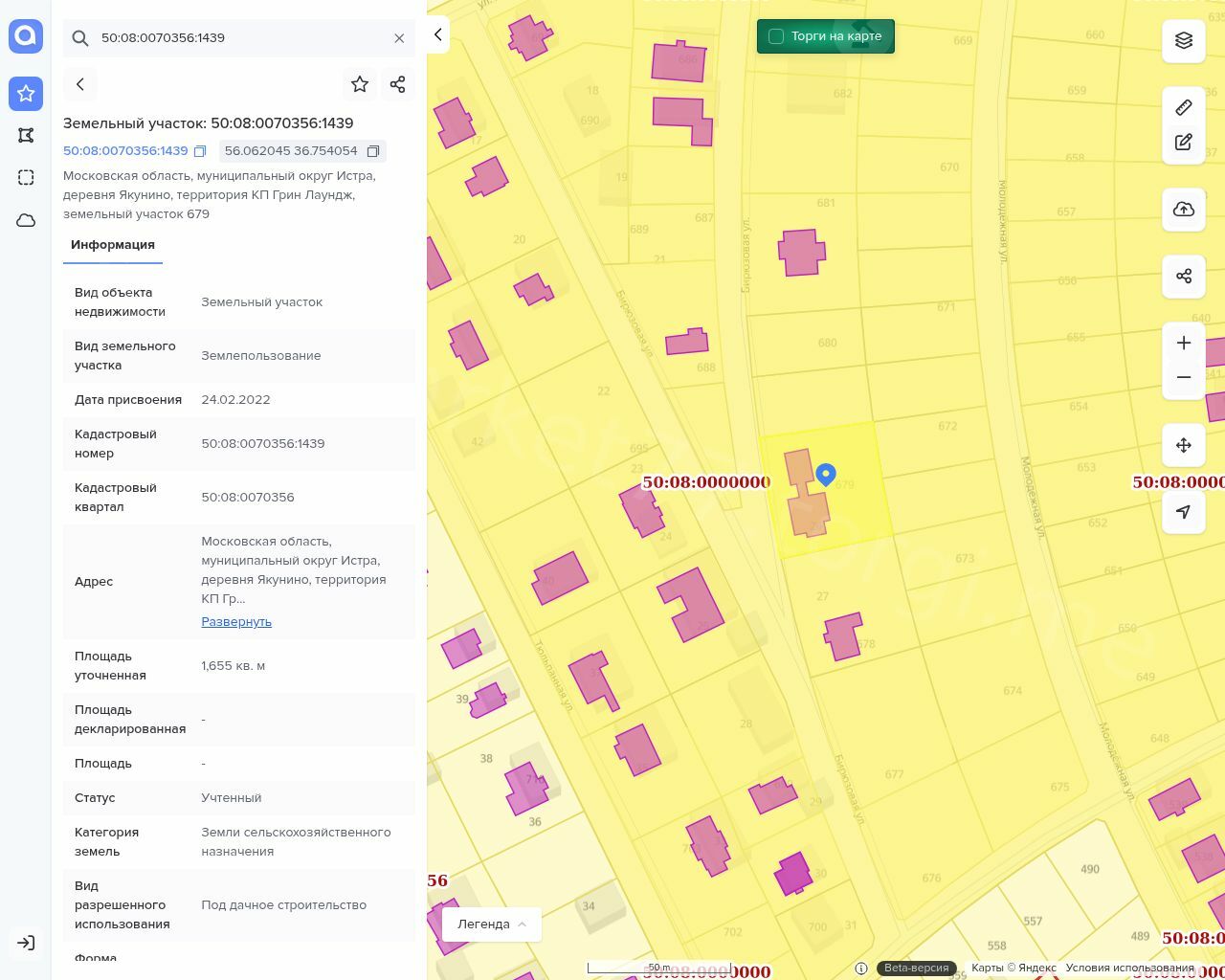Clear the search field text
This screenshot has height=980, width=1225.
pos(399,38)
